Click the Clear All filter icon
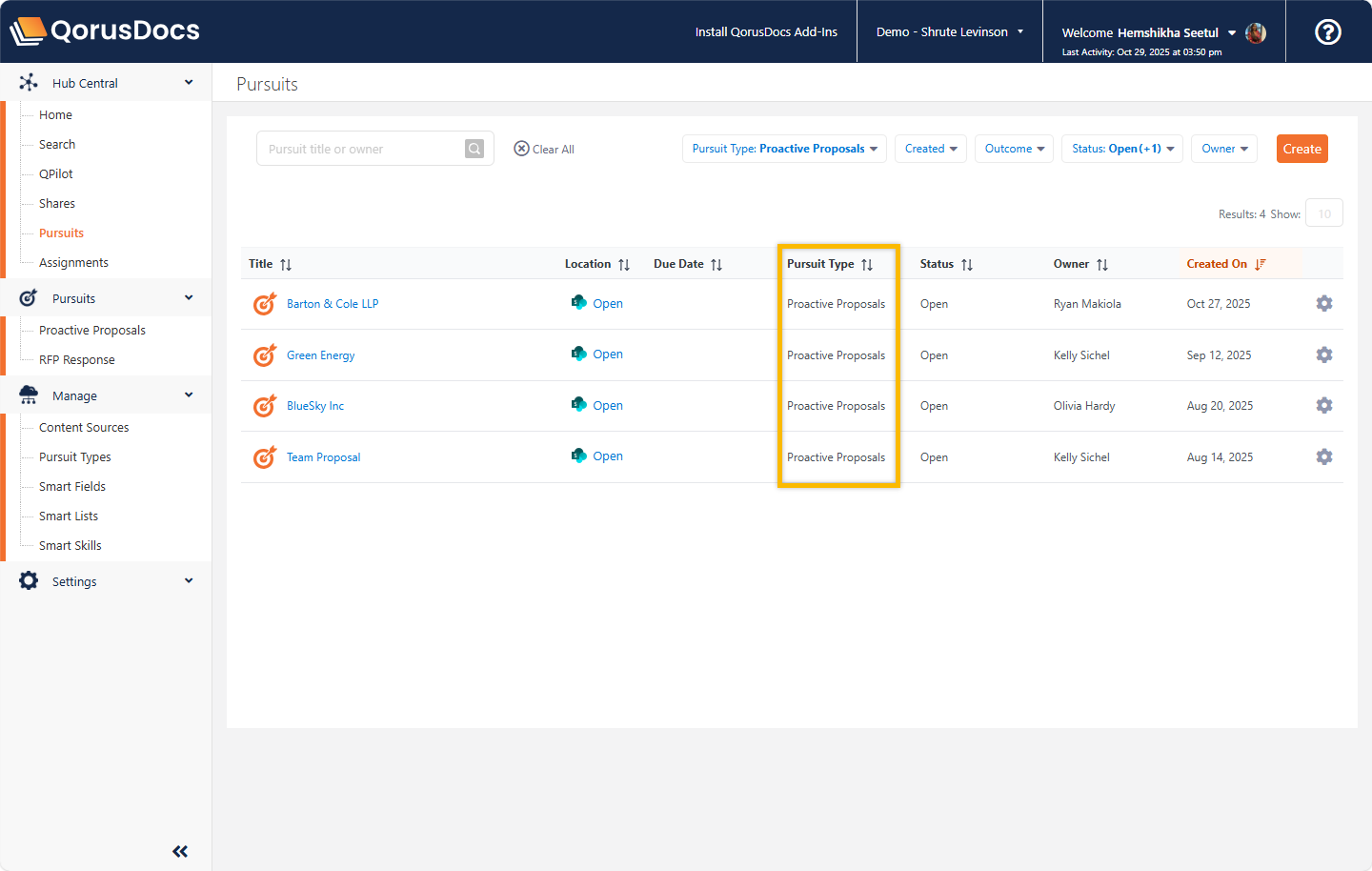1372x871 pixels. coord(522,148)
